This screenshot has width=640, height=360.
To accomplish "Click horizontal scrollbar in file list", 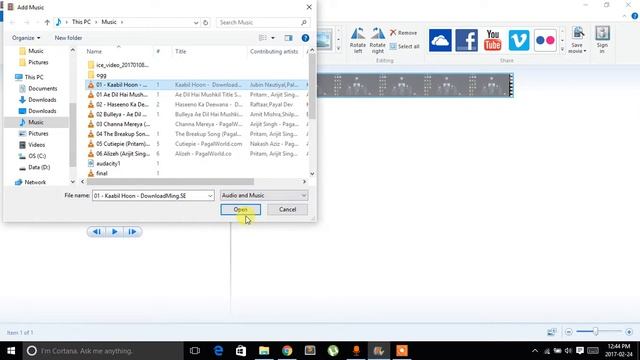I will click(x=170, y=182).
